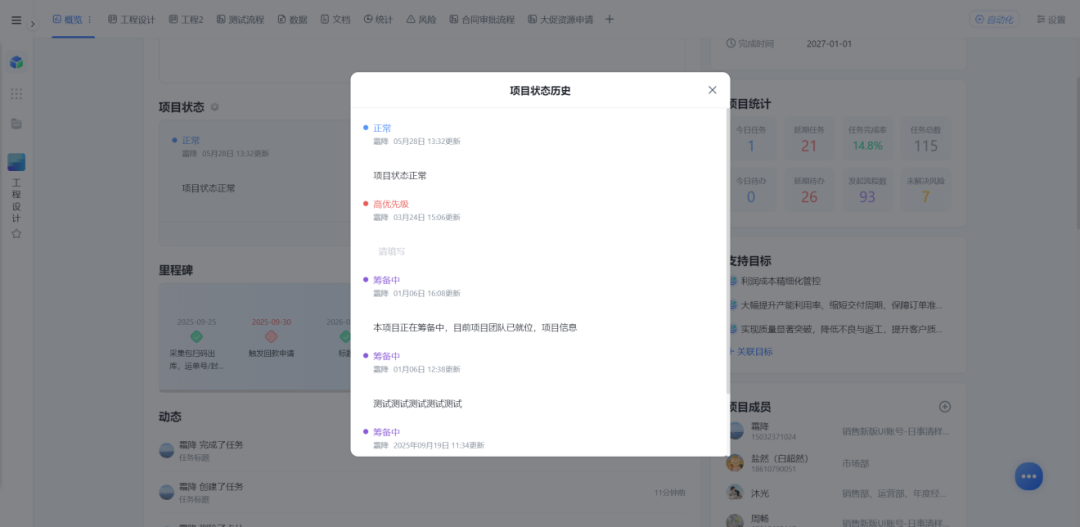The image size is (1080, 527).
Task: Open the 测试流程 tab
Action: [x=240, y=19]
